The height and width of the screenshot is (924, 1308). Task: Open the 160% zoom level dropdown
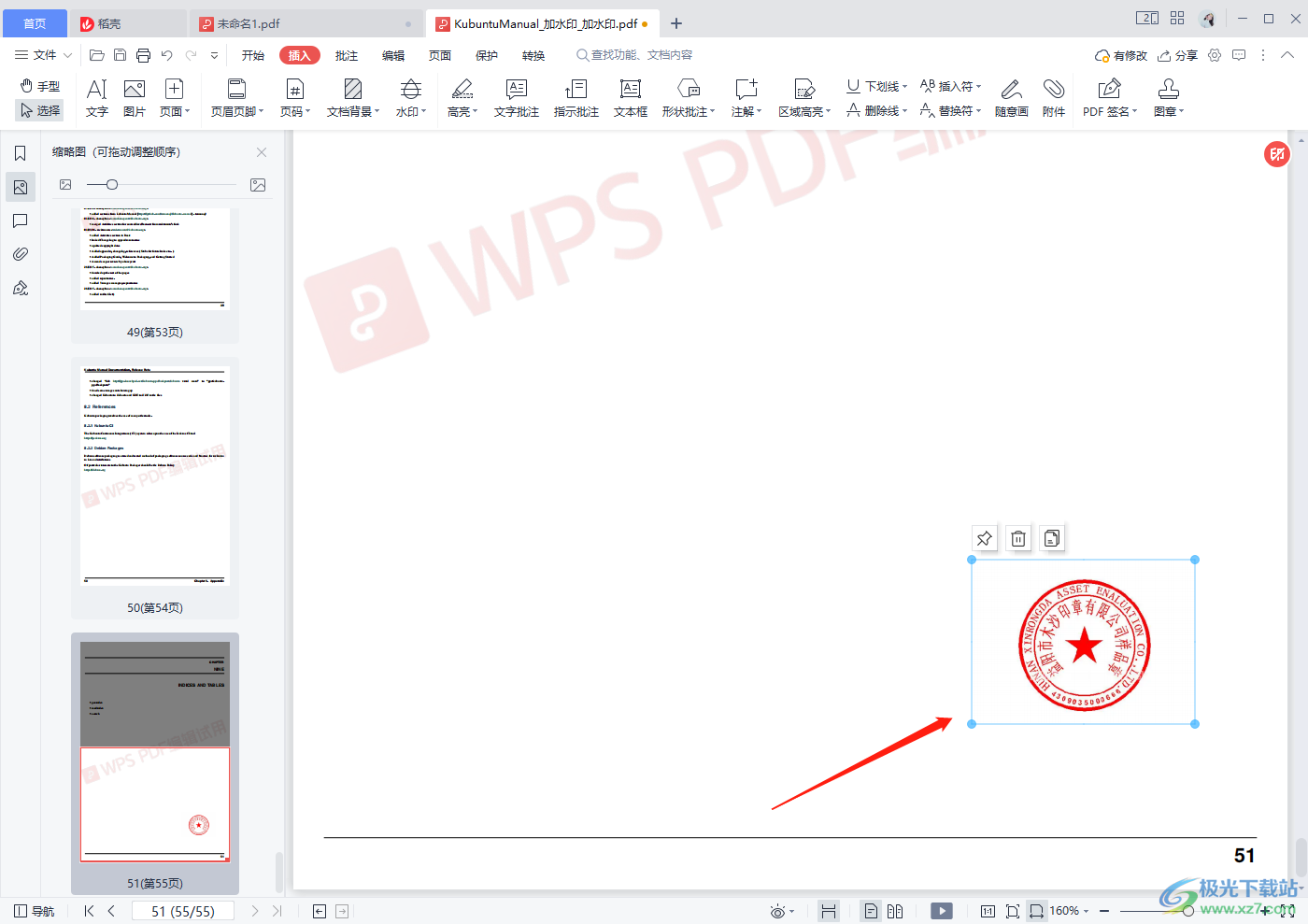click(1069, 911)
